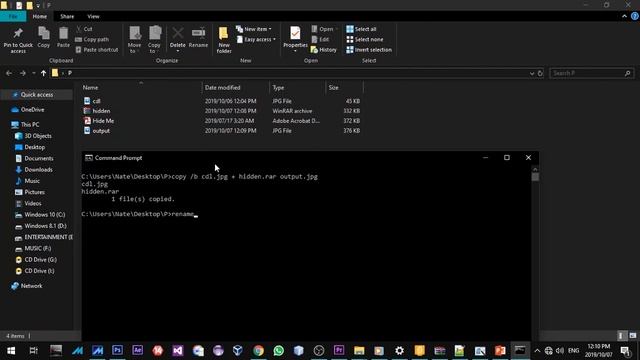Click Select none in ribbon

pyautogui.click(x=364, y=40)
